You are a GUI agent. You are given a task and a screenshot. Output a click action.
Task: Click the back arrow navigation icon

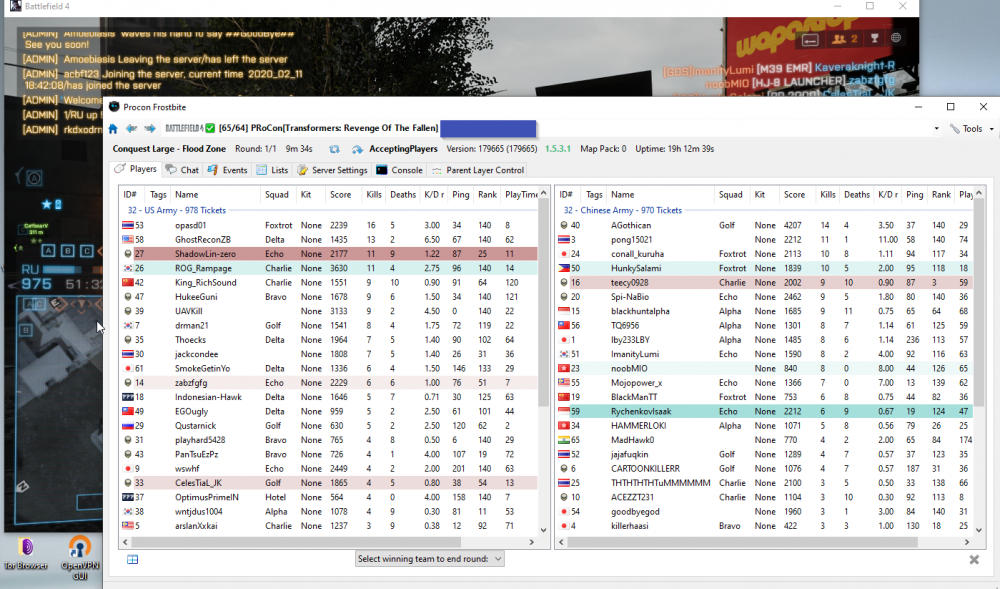click(x=131, y=128)
